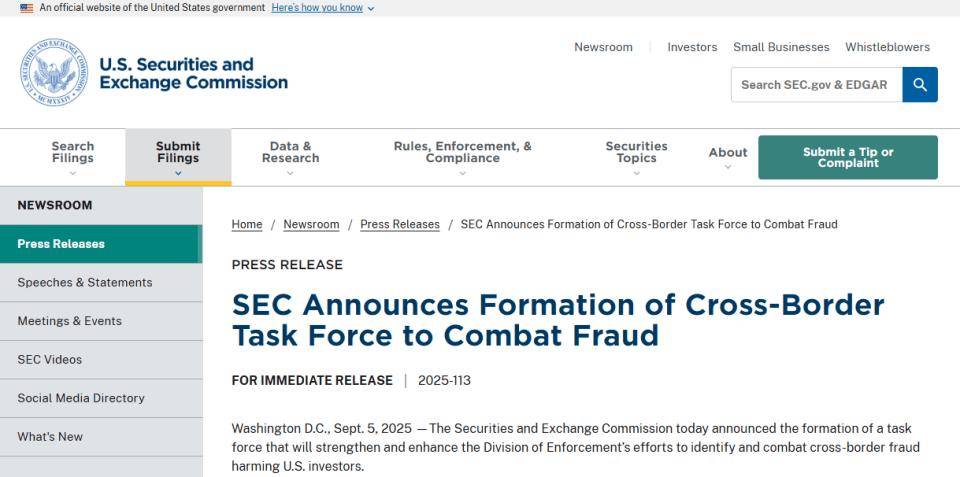Click the magnifying glass search button
The height and width of the screenshot is (477, 960).
click(920, 85)
